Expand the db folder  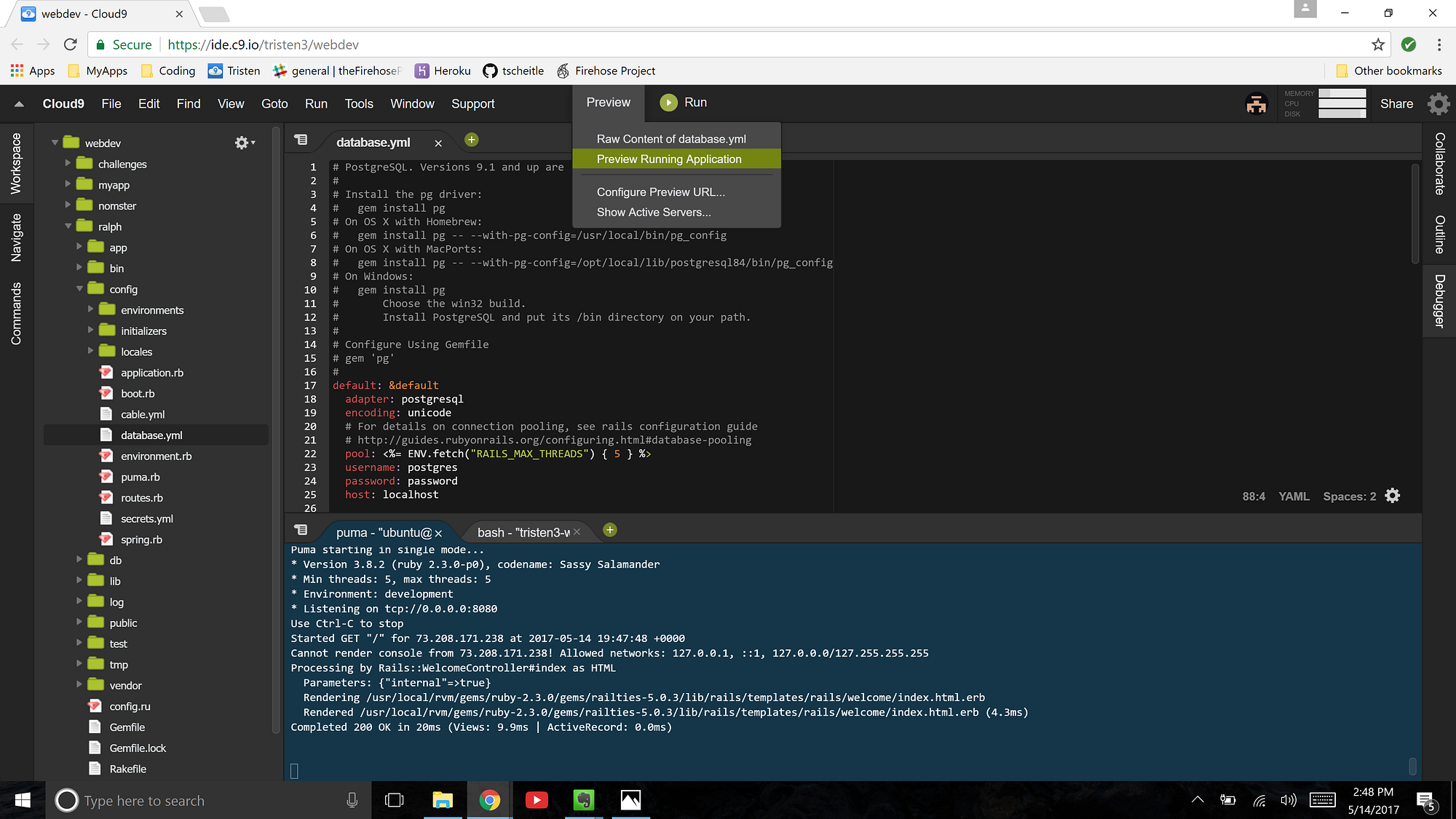pyautogui.click(x=79, y=560)
